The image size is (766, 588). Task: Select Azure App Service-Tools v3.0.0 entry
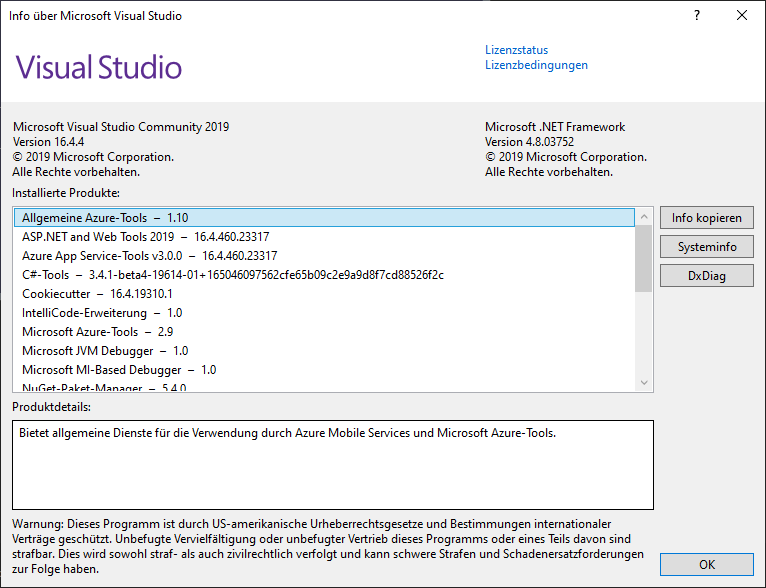pyautogui.click(x=324, y=255)
